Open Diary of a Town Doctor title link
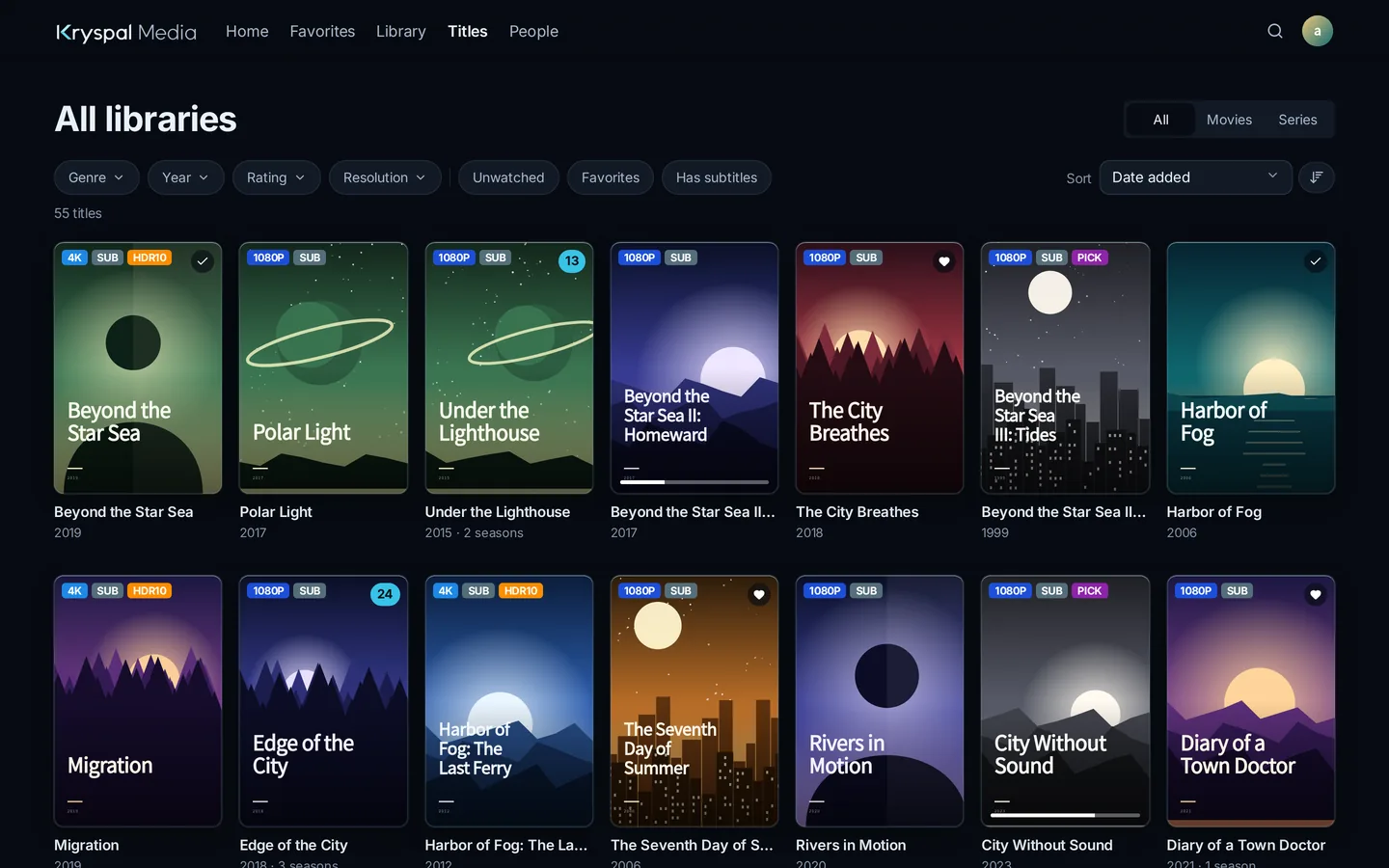Viewport: 1389px width, 868px height. (x=1246, y=845)
